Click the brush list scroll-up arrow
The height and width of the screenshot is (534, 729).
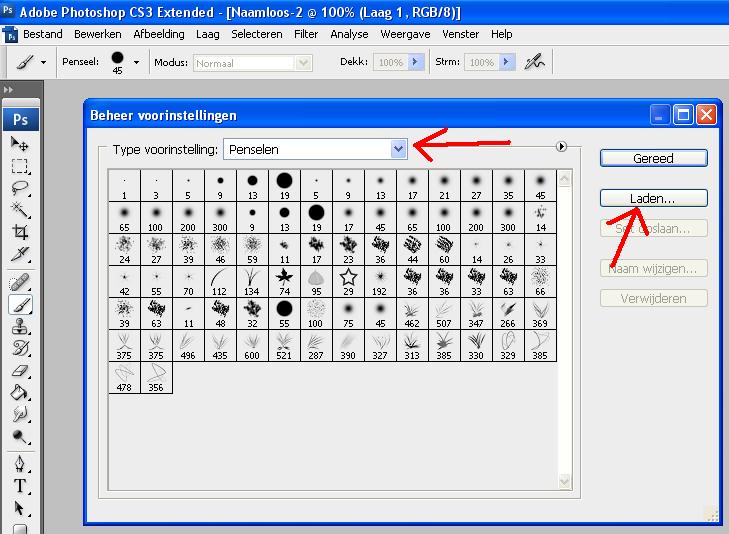pos(564,178)
